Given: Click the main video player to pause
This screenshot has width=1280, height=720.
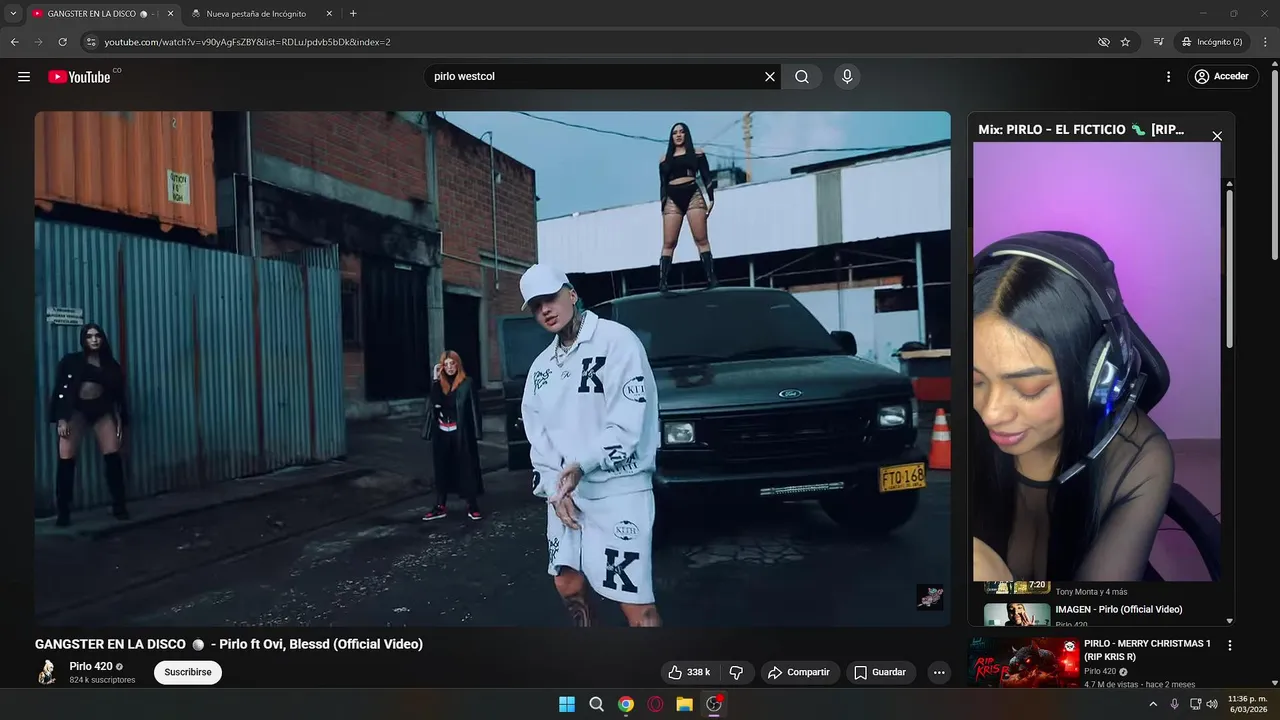Looking at the screenshot, I should coord(492,369).
